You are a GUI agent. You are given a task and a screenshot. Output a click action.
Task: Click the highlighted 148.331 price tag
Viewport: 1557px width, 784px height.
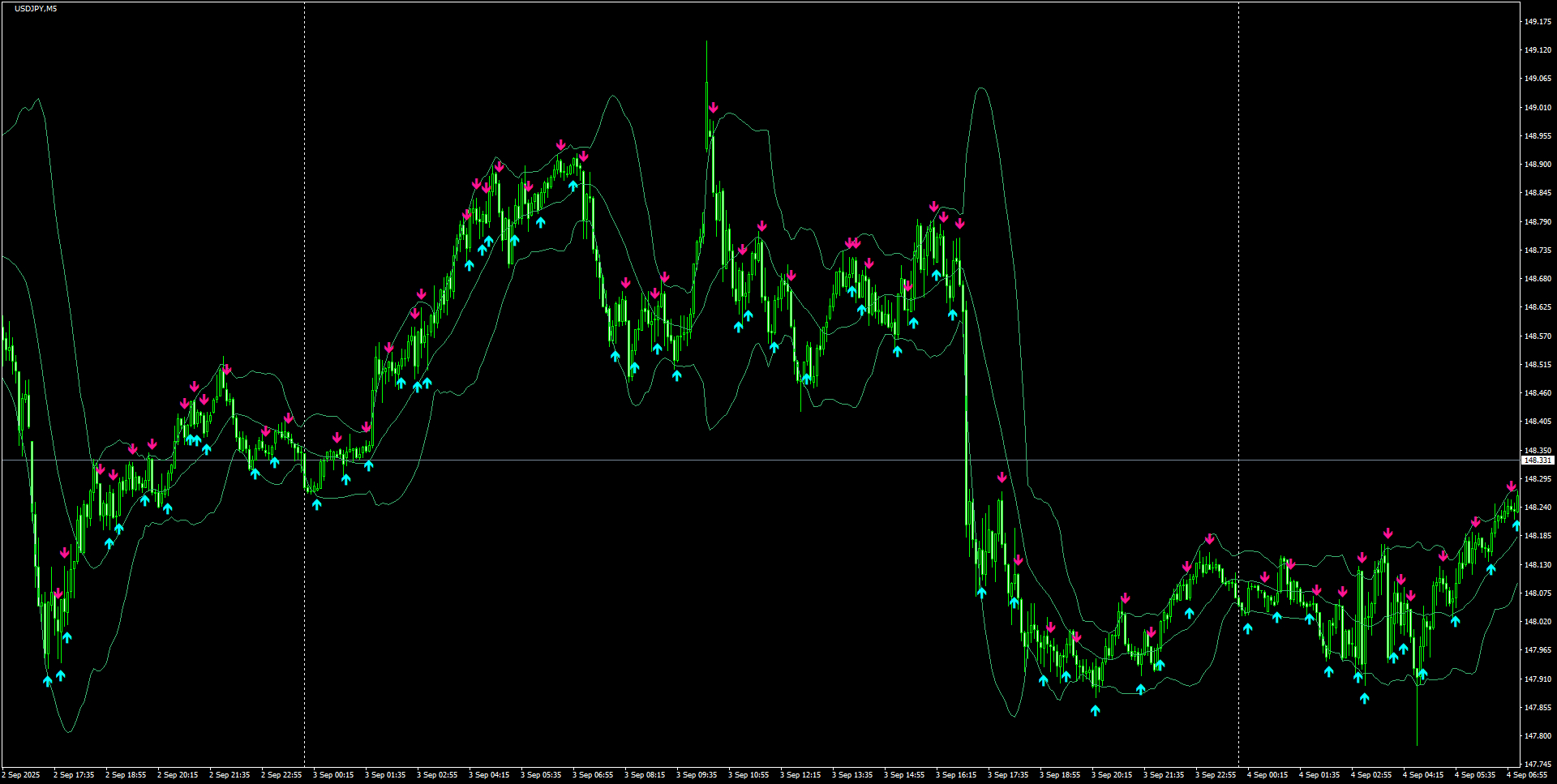click(1538, 460)
